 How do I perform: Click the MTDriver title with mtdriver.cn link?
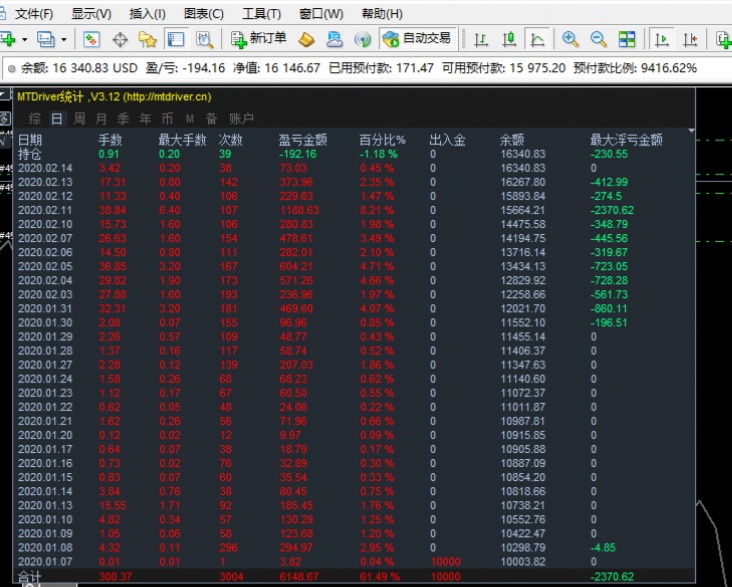pyautogui.click(x=114, y=97)
